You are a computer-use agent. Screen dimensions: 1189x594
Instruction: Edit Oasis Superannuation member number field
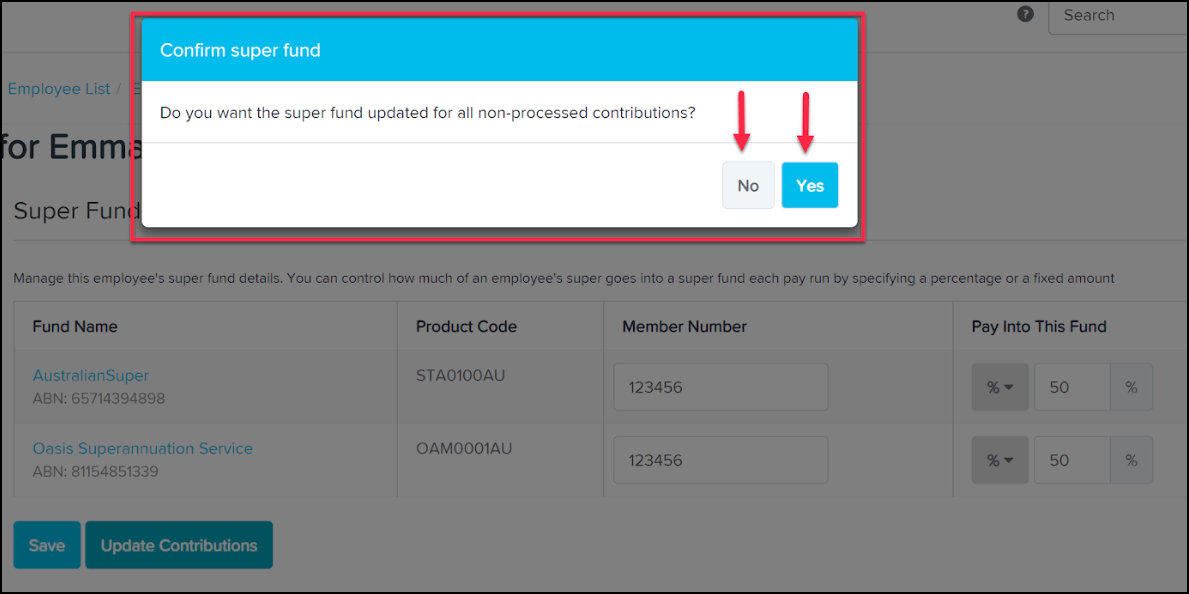720,460
